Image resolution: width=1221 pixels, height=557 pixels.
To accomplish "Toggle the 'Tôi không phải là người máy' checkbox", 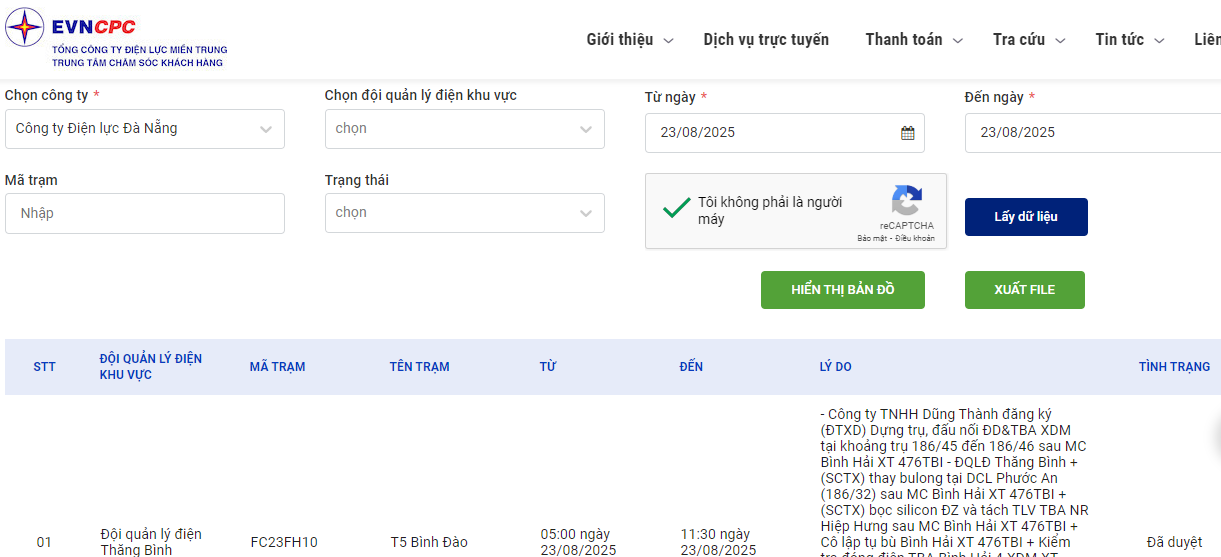I will (x=677, y=208).
